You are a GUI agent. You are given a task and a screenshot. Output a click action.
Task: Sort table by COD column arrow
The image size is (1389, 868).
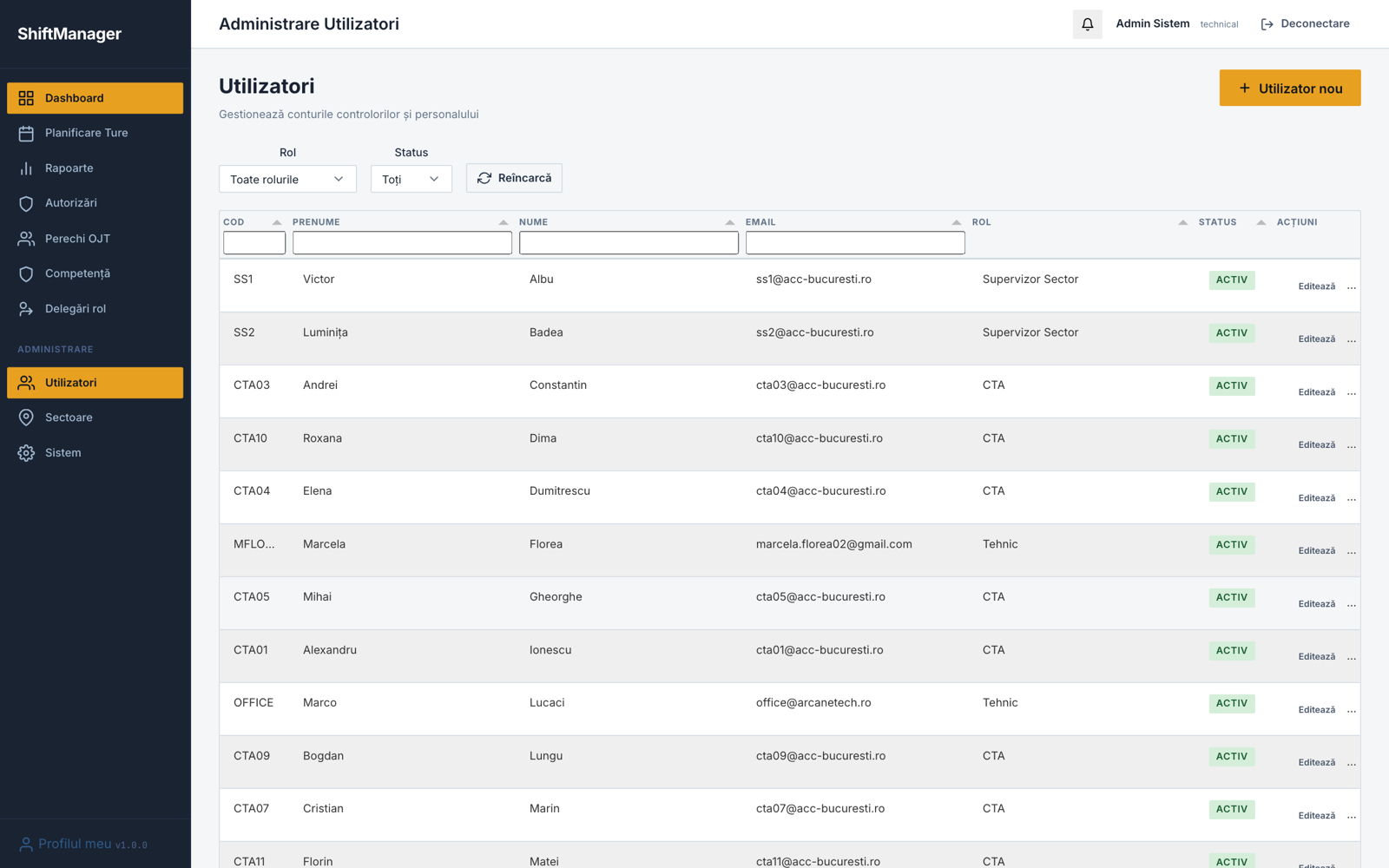pos(277,222)
